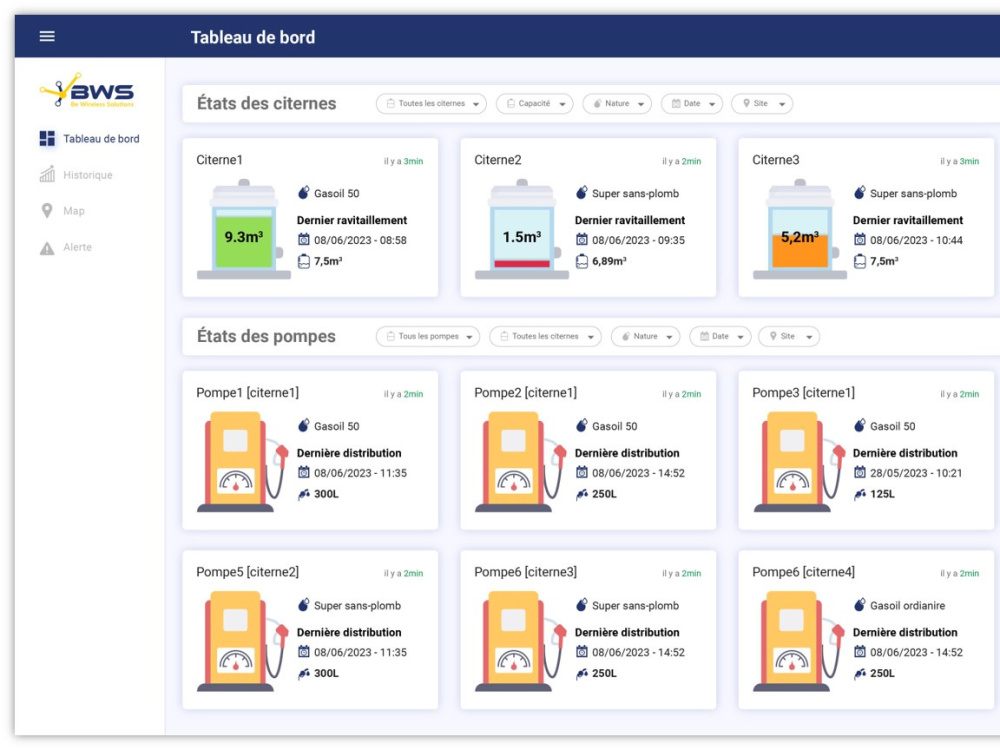1000x750 pixels.
Task: Click the fuel drop icon in Pompe5 [citerne2]
Action: 304,605
